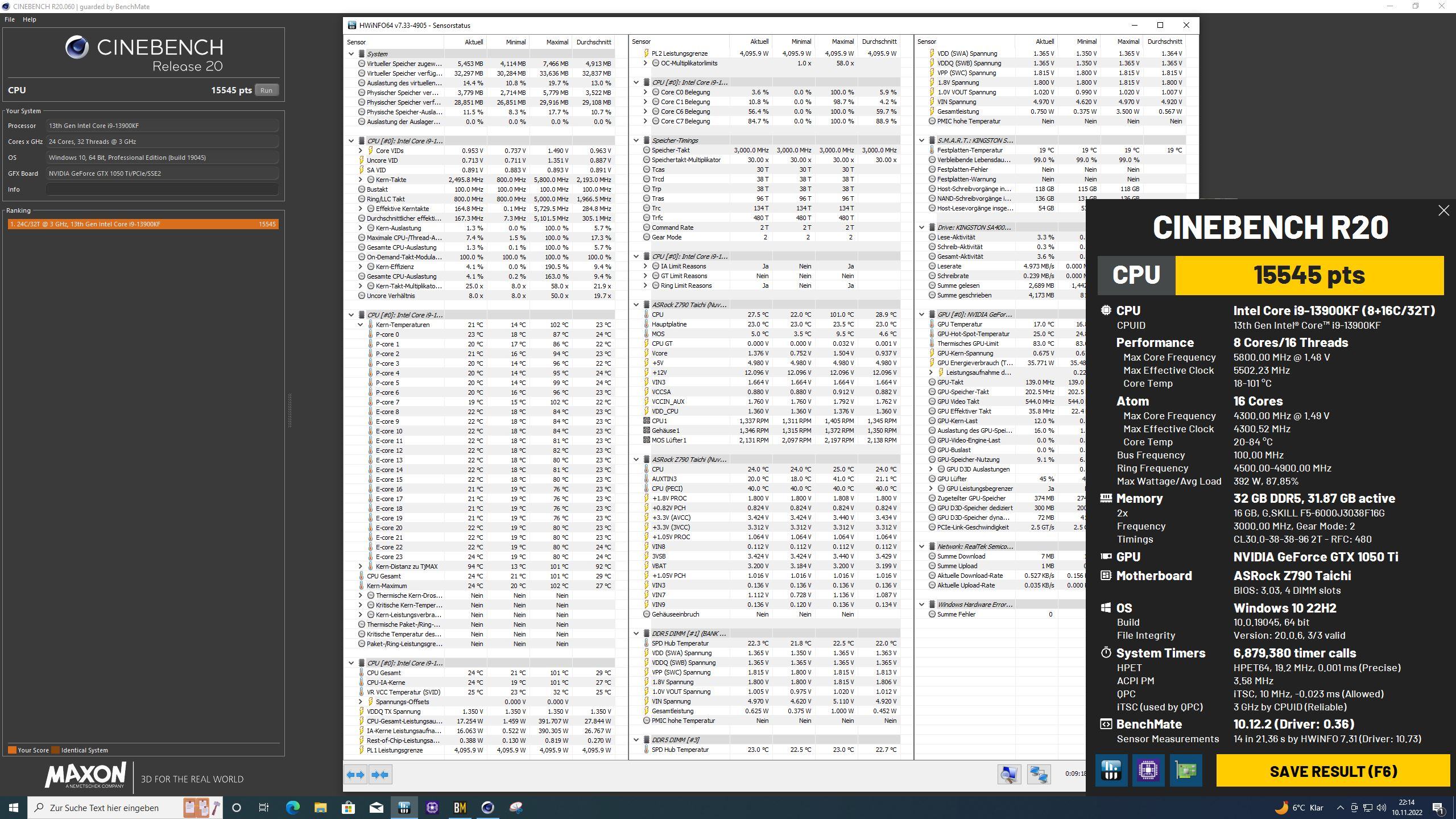
Task: Switch to Cinebench on the taskbar
Action: click(x=487, y=808)
